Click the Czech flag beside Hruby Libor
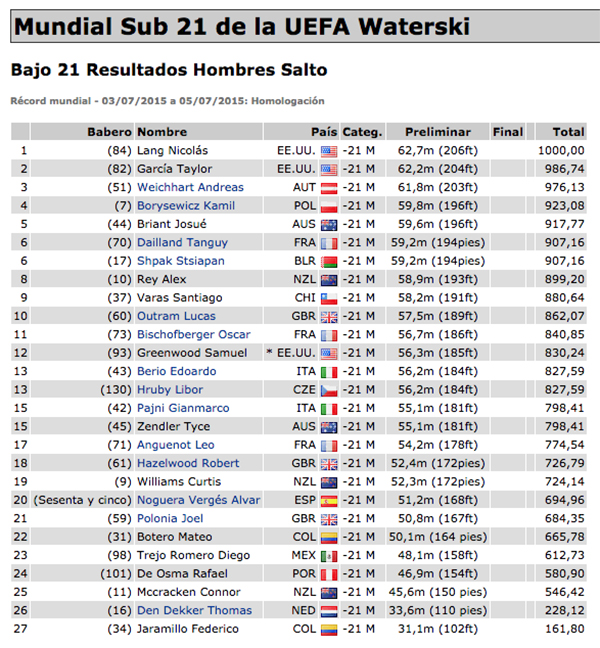This screenshot has height=648, width=600. click(x=330, y=390)
